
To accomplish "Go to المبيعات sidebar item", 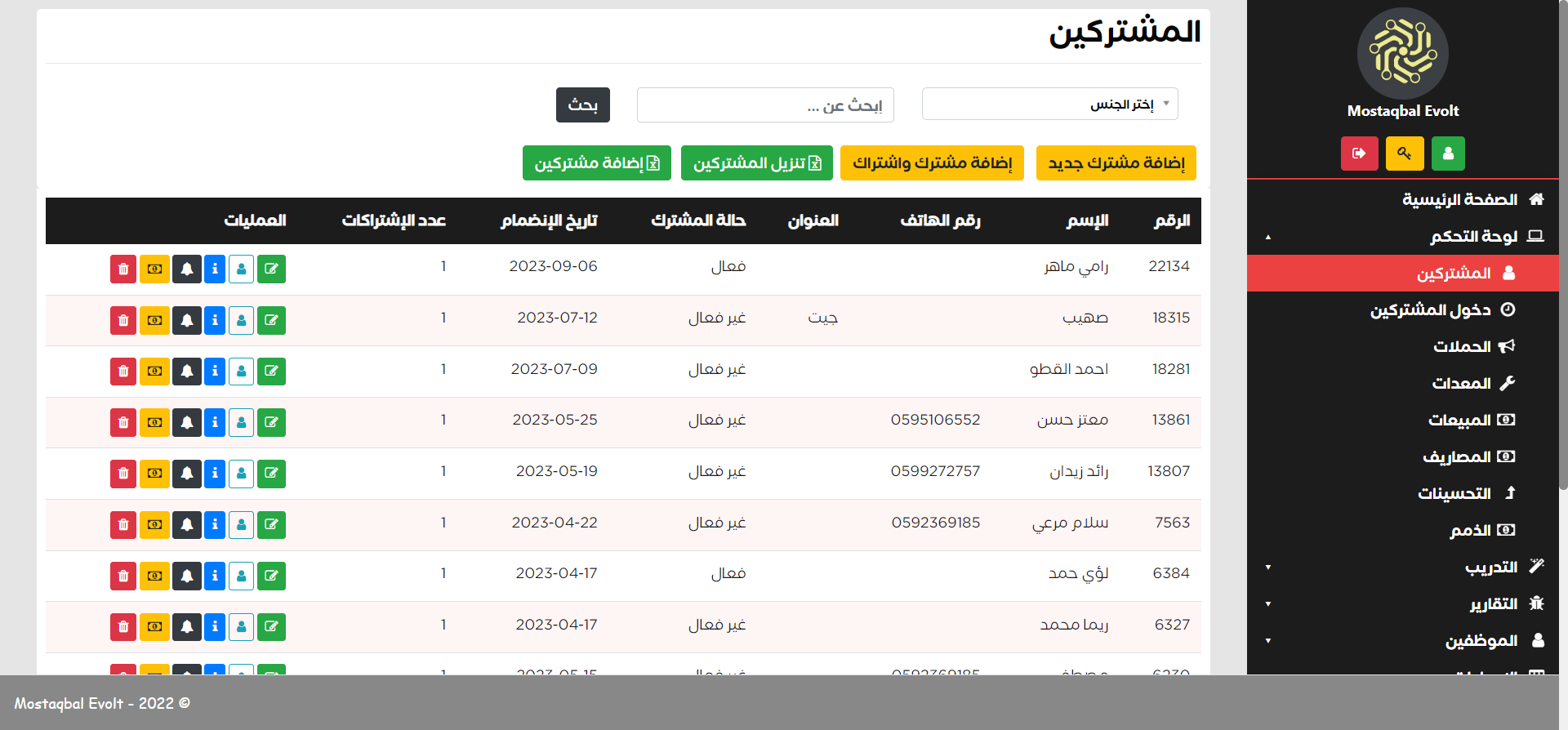I will (x=1459, y=420).
